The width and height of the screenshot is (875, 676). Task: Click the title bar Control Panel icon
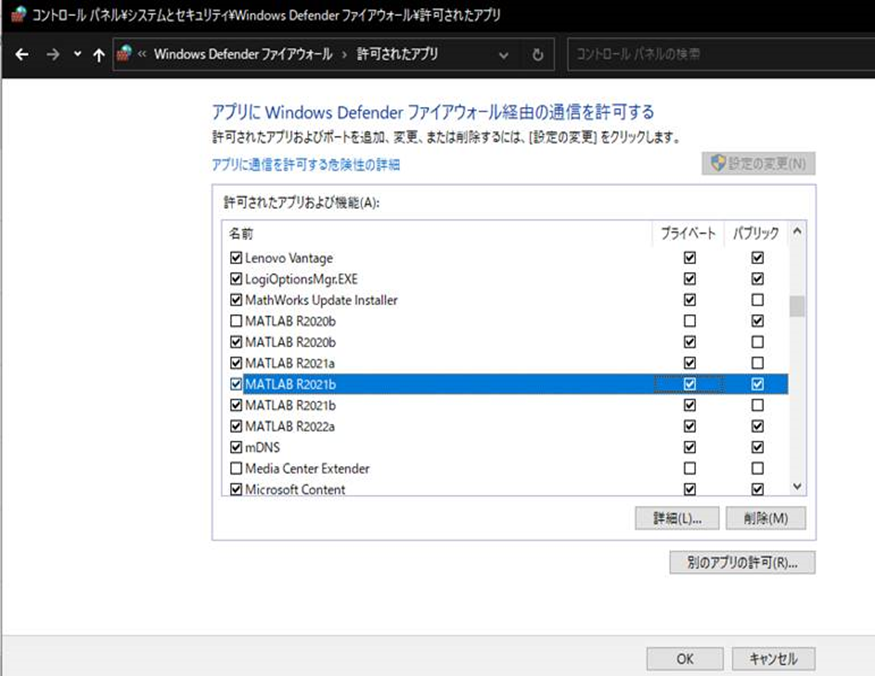[18, 14]
